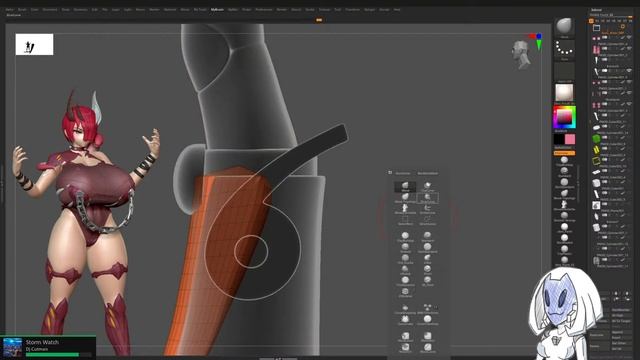Open the current brush thumbnail at top of right shelf
Screen dimensions: 640x360
point(564,27)
